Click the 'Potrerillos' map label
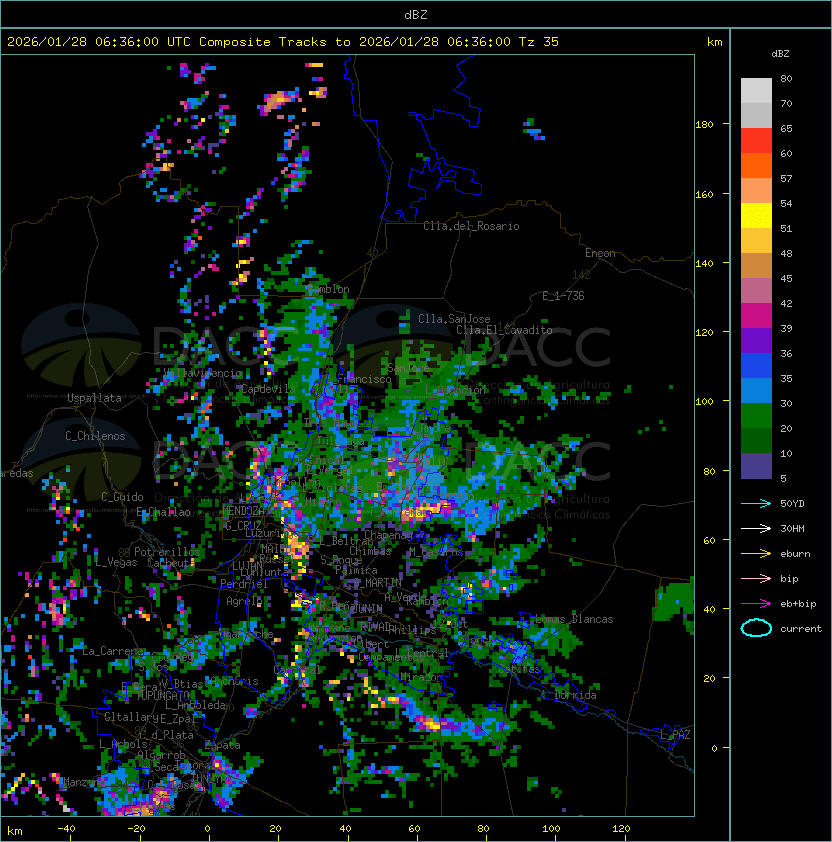 coord(167,552)
